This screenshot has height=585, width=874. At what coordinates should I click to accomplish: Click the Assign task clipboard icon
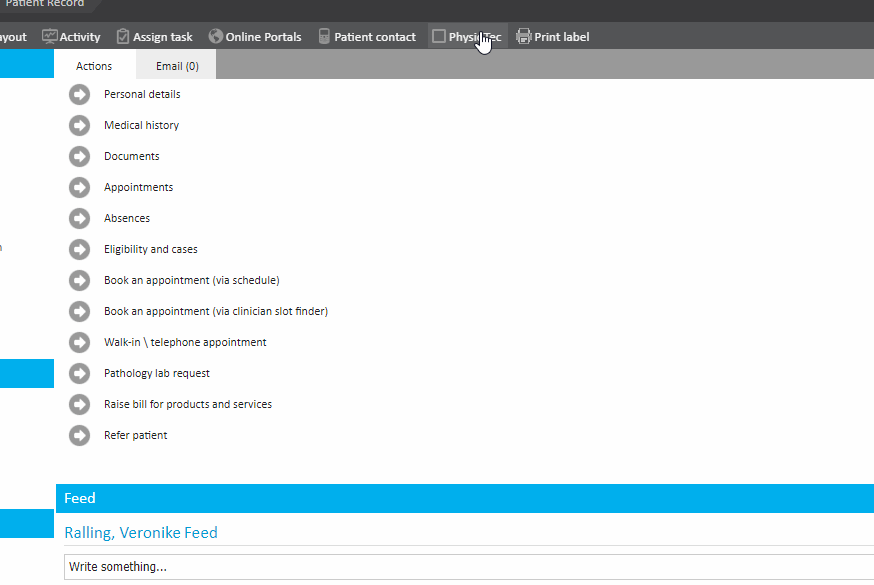tap(123, 37)
